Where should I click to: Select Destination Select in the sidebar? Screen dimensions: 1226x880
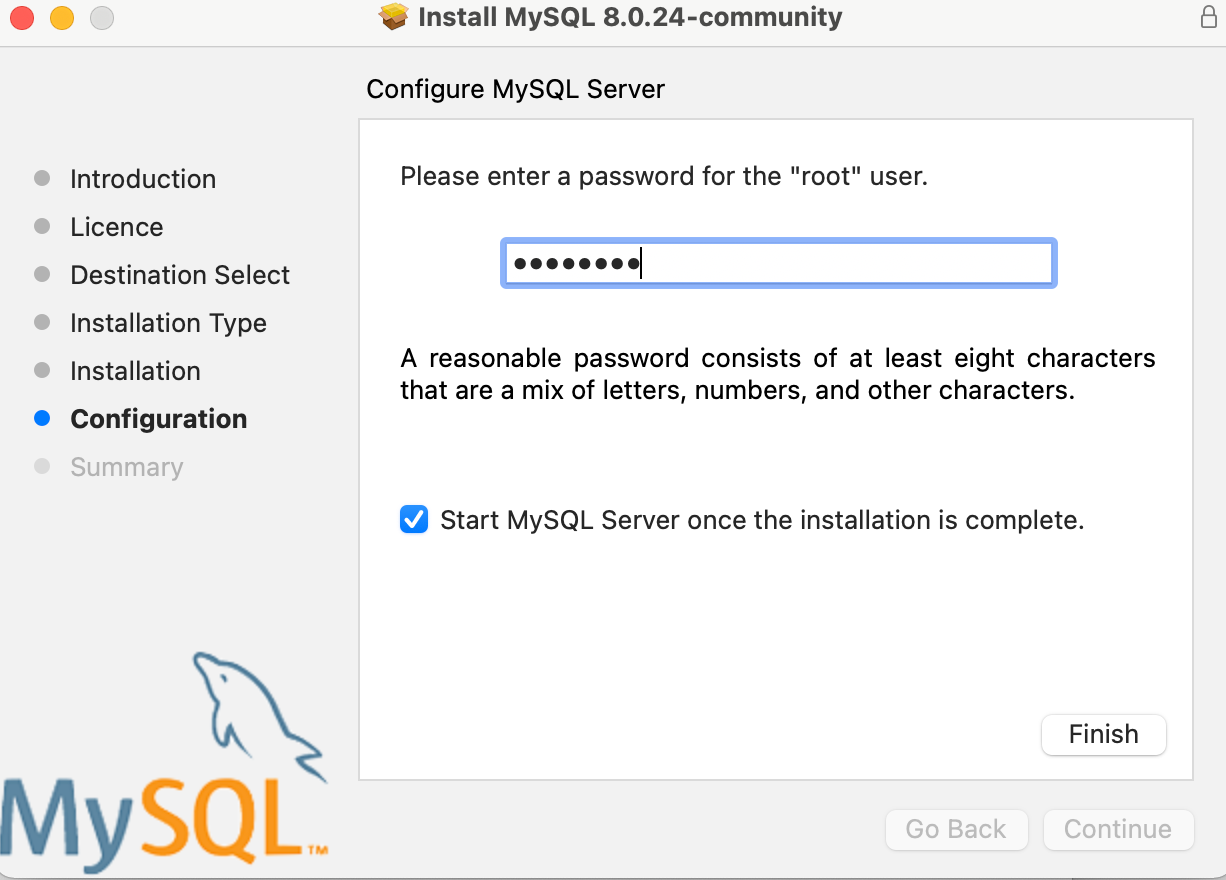(x=179, y=274)
